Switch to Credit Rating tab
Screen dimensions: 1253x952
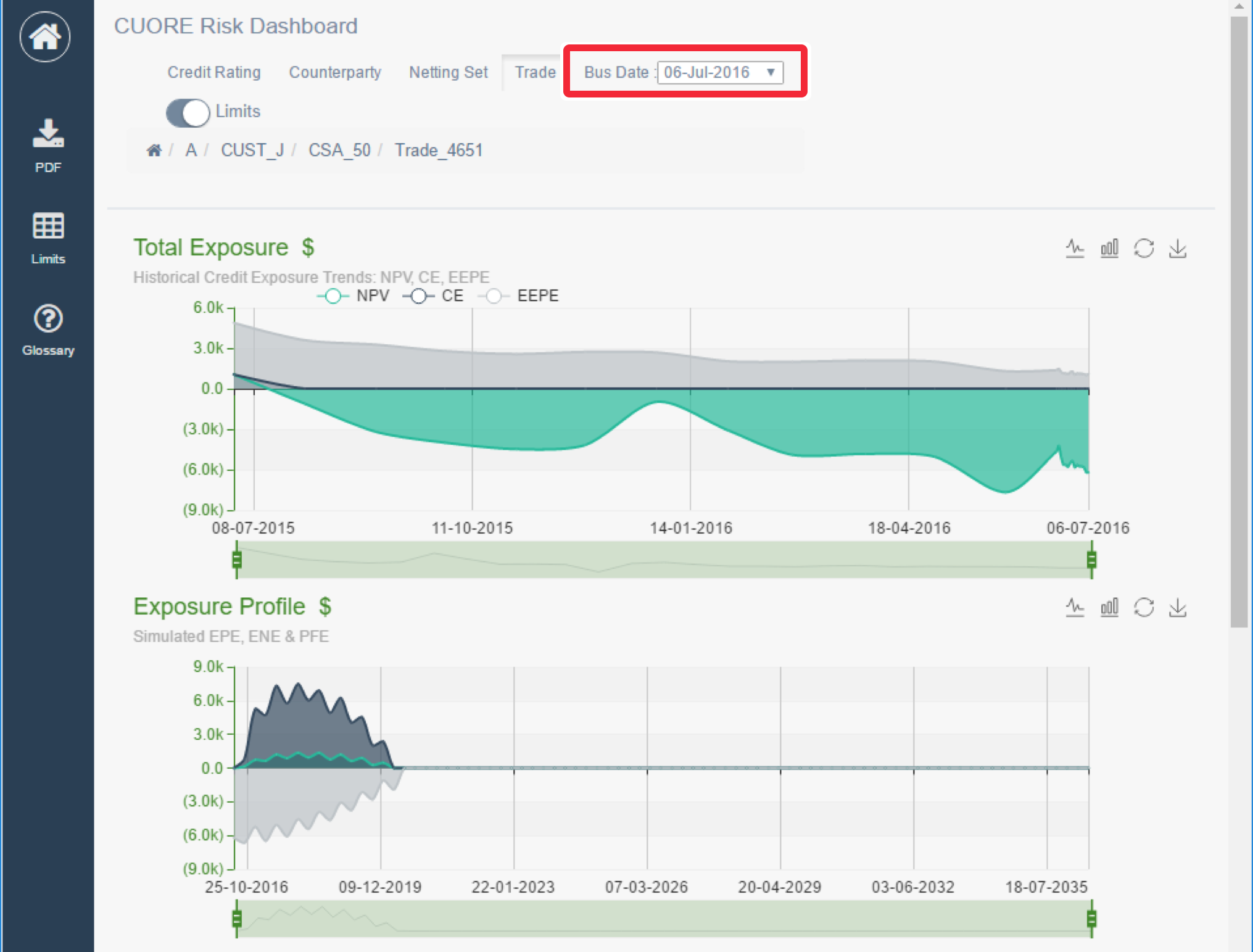coord(214,73)
